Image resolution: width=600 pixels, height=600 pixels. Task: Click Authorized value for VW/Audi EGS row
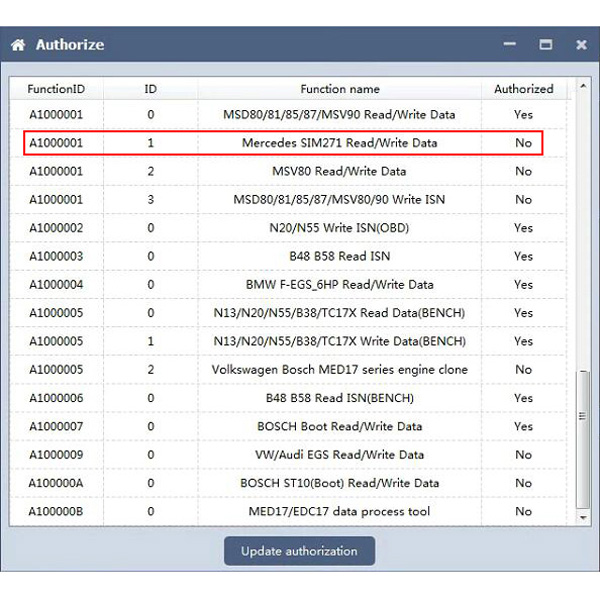(523, 455)
